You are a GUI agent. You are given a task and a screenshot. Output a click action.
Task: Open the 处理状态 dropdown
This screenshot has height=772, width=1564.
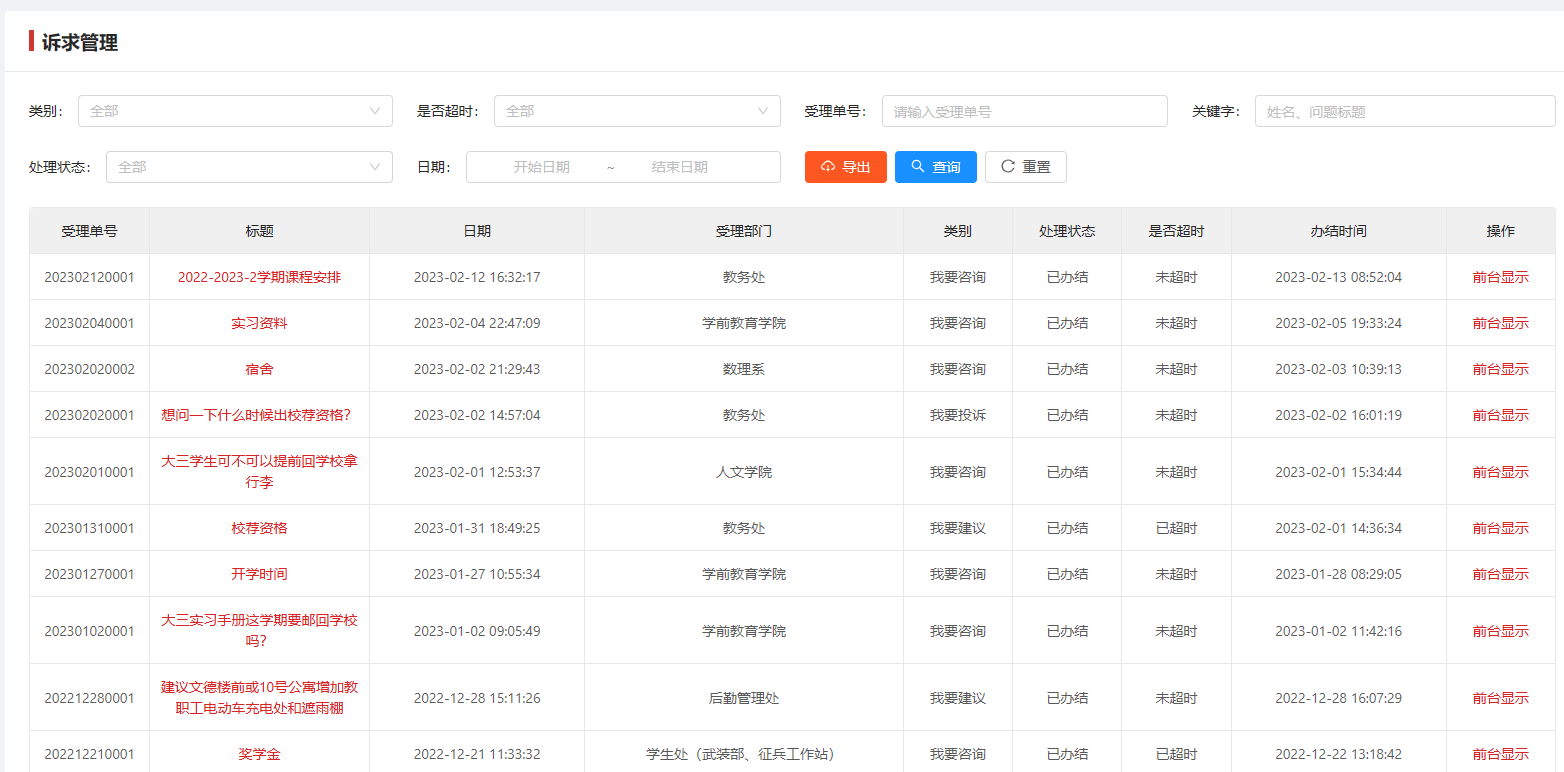(249, 167)
